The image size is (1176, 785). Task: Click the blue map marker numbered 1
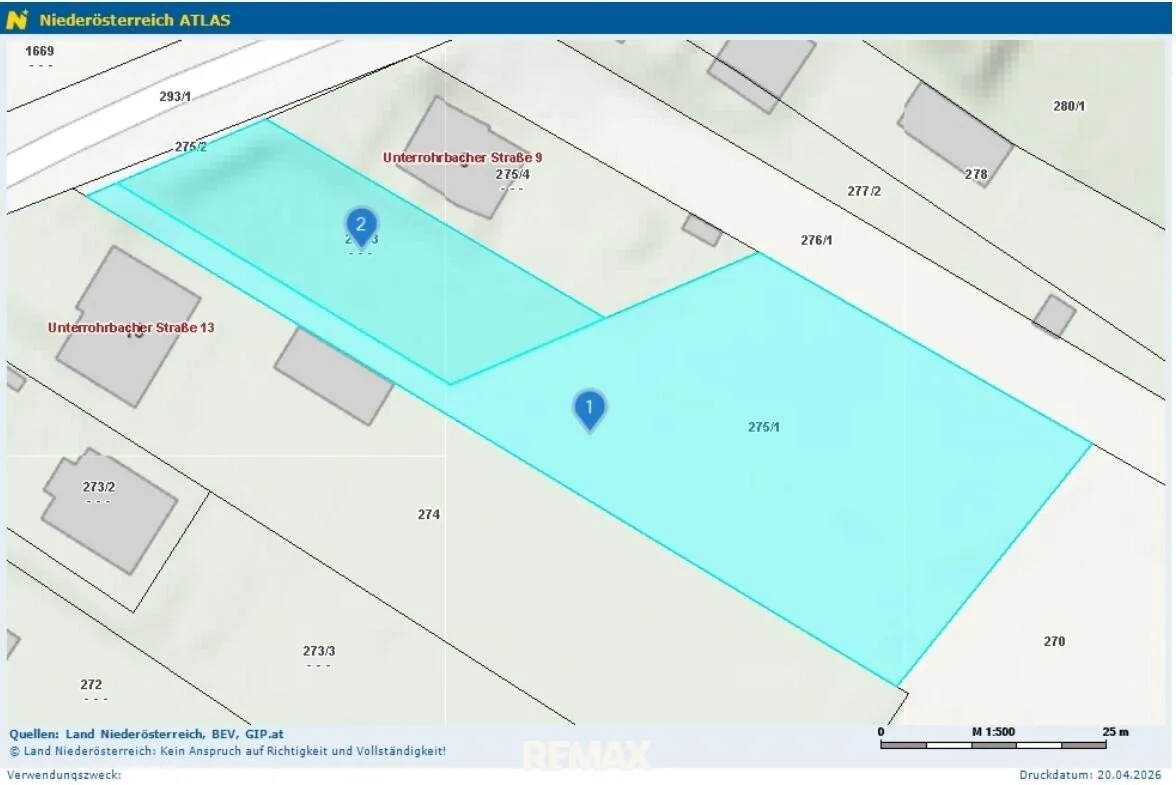pyautogui.click(x=590, y=410)
